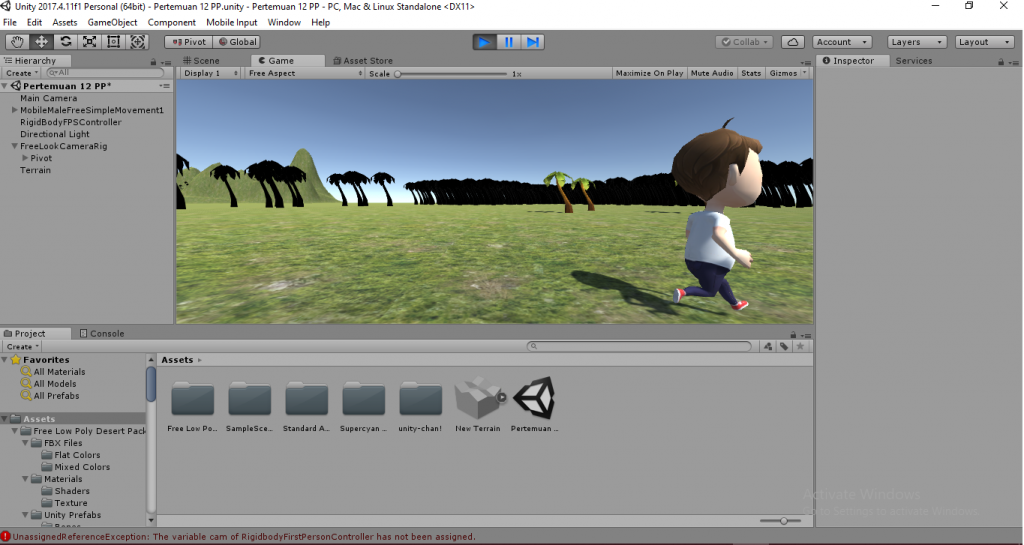Image resolution: width=1024 pixels, height=545 pixels.
Task: Open the Account dropdown
Action: [x=842, y=42]
